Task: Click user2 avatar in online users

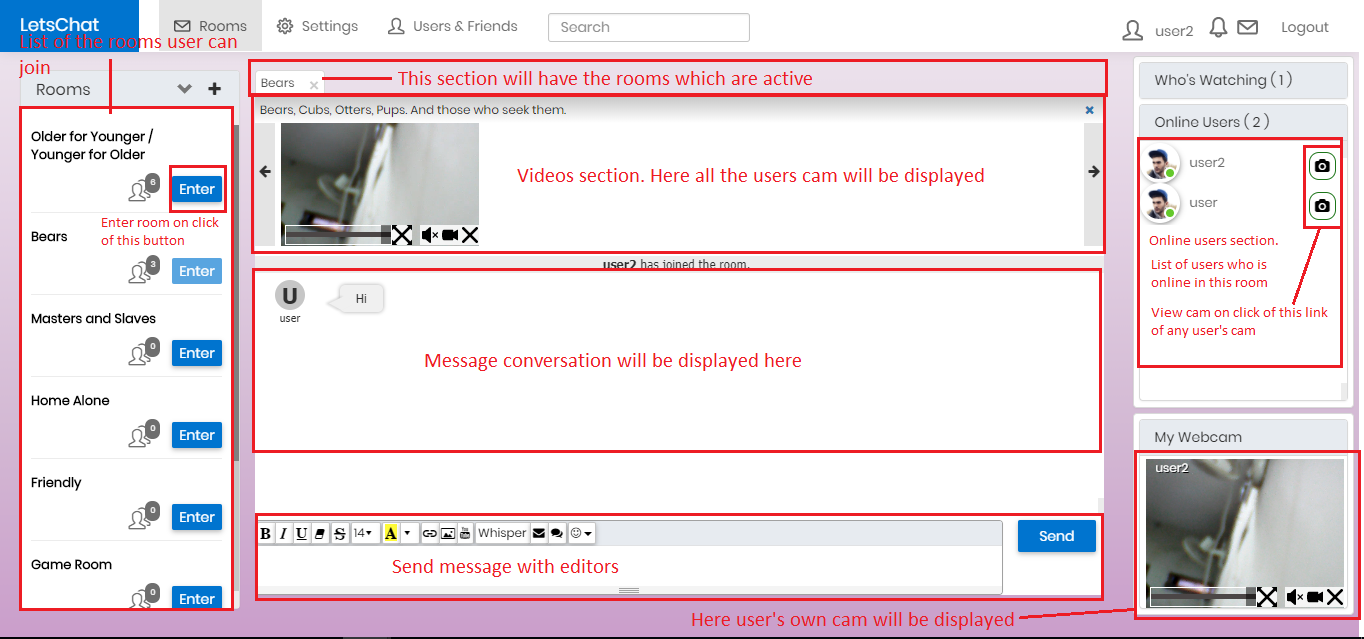Action: click(1160, 164)
